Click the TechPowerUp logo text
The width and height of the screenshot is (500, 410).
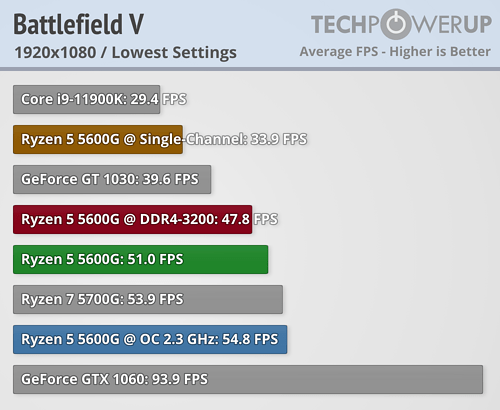[x=401, y=24]
